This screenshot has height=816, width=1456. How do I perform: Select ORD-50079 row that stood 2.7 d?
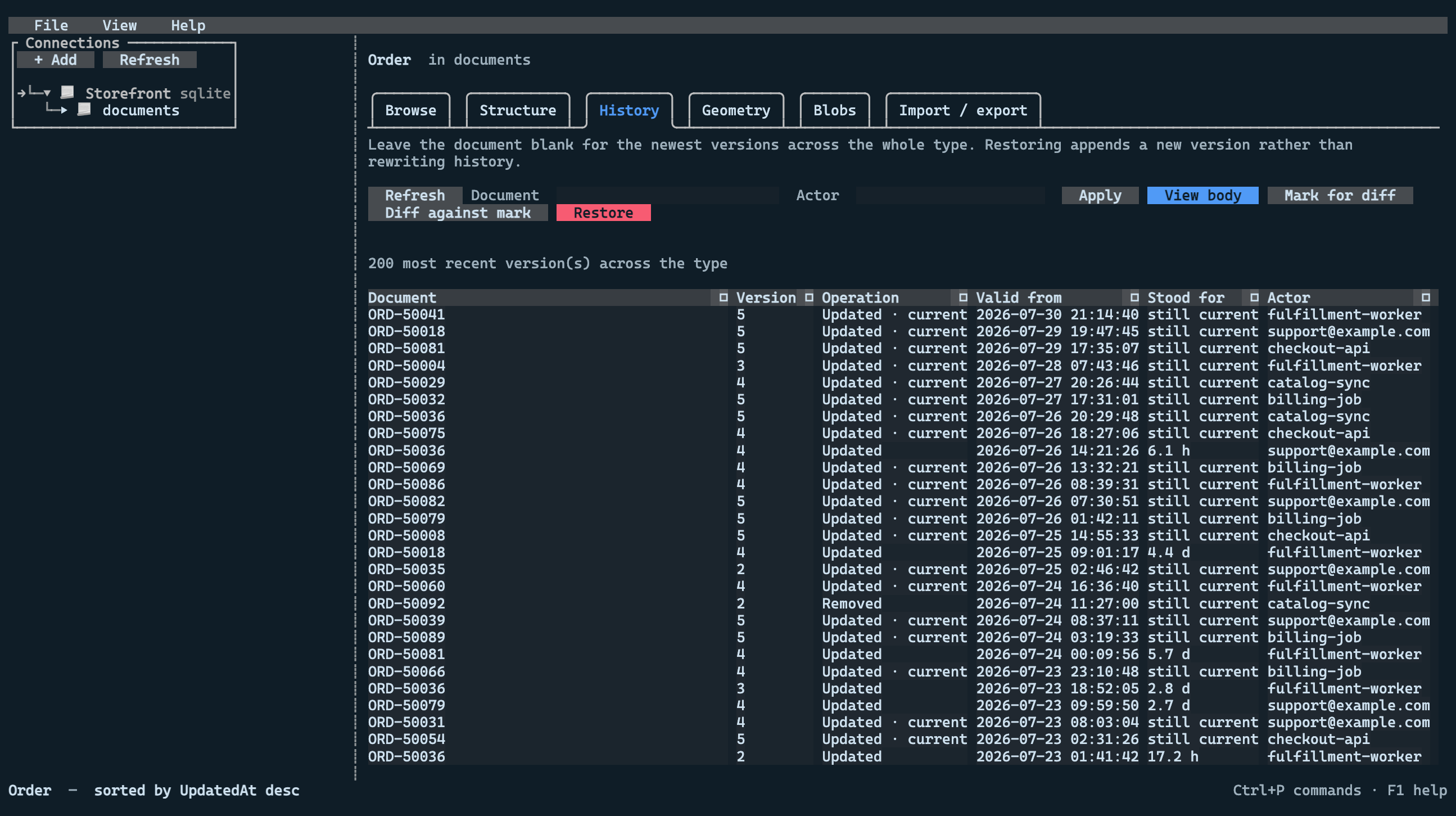pos(903,706)
